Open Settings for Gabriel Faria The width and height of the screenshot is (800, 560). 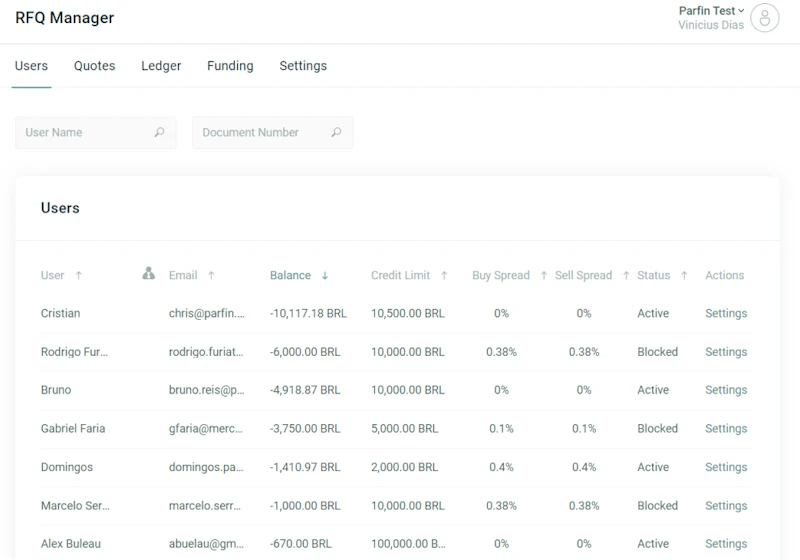pyautogui.click(x=726, y=428)
